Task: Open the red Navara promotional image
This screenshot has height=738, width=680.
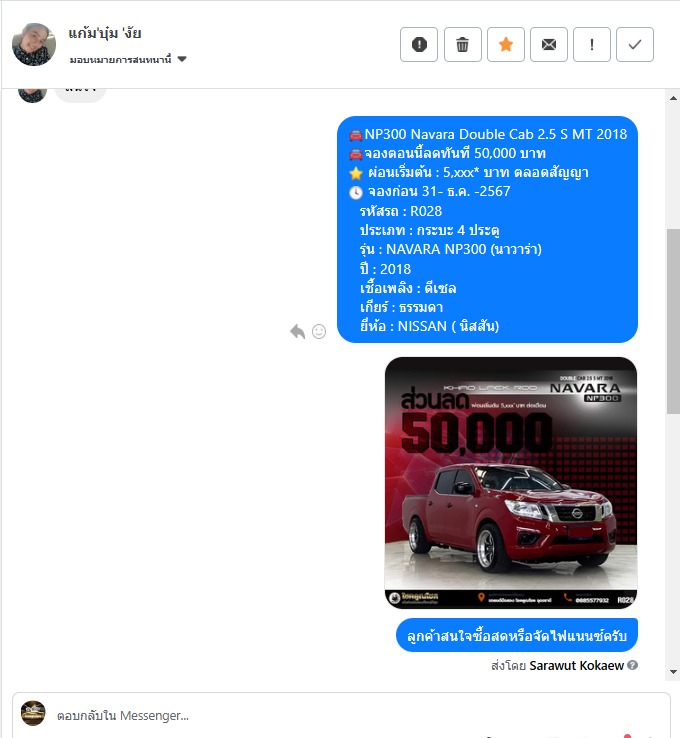Action: click(x=511, y=482)
